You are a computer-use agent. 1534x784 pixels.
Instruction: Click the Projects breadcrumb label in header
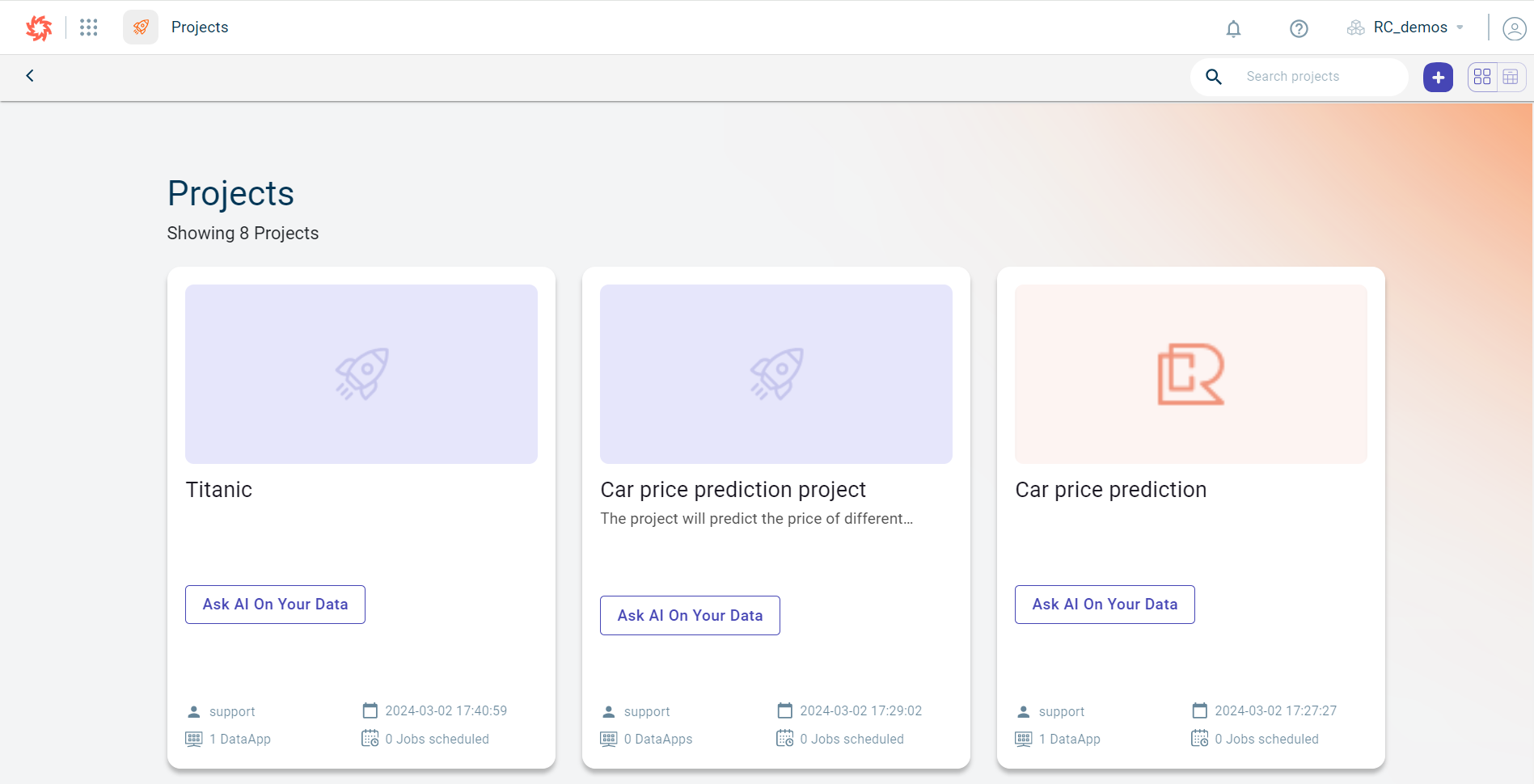(200, 27)
